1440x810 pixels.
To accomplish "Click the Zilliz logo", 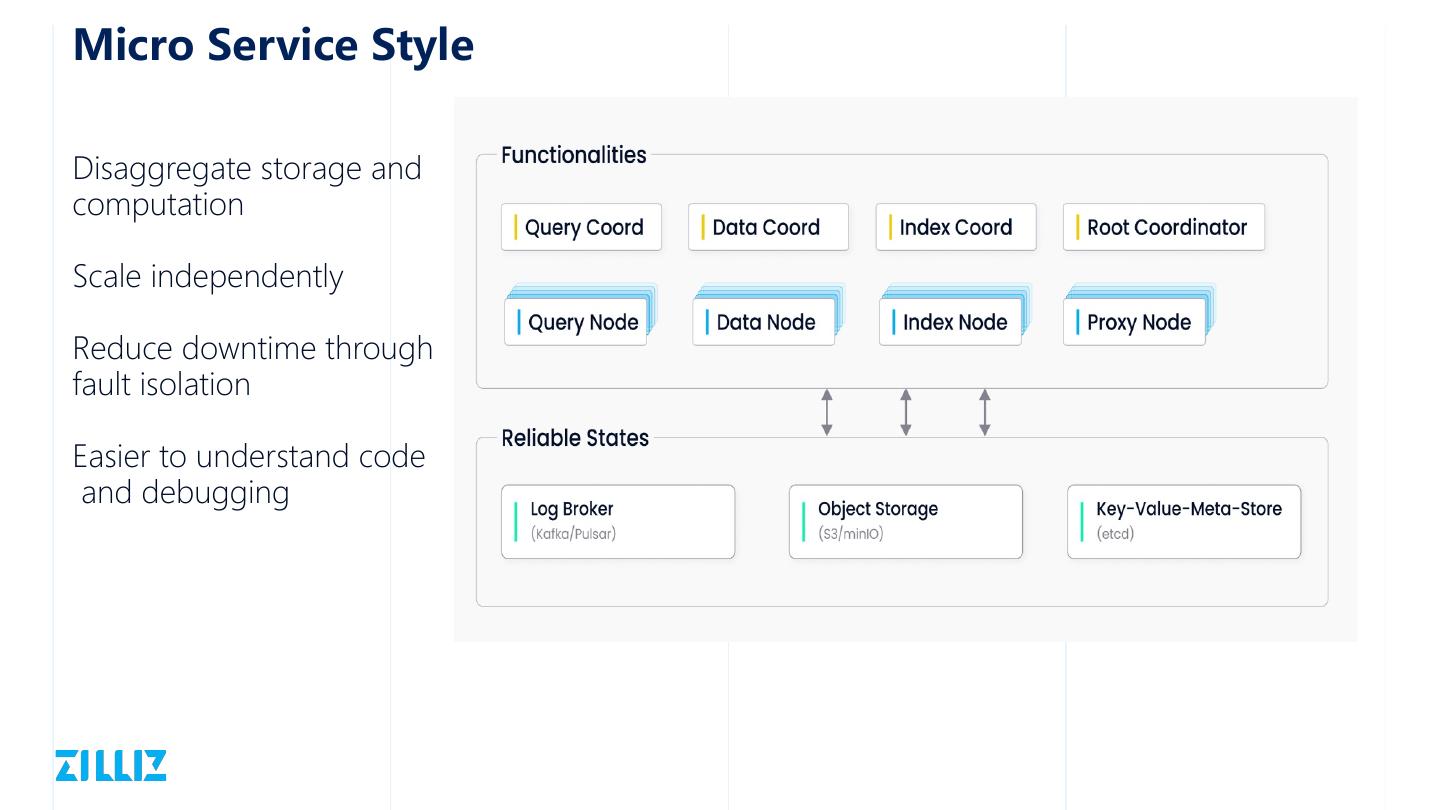I will [x=110, y=765].
